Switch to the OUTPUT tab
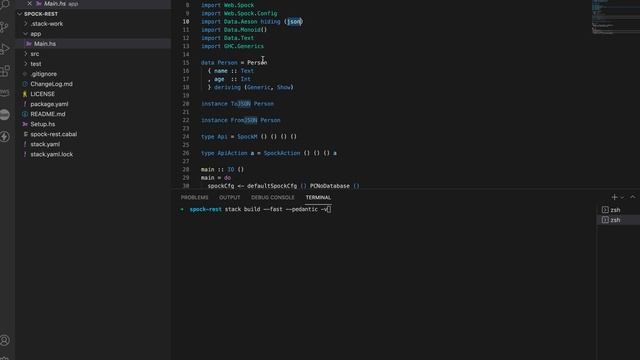Screen dimensions: 640x360 [x=230, y=198]
